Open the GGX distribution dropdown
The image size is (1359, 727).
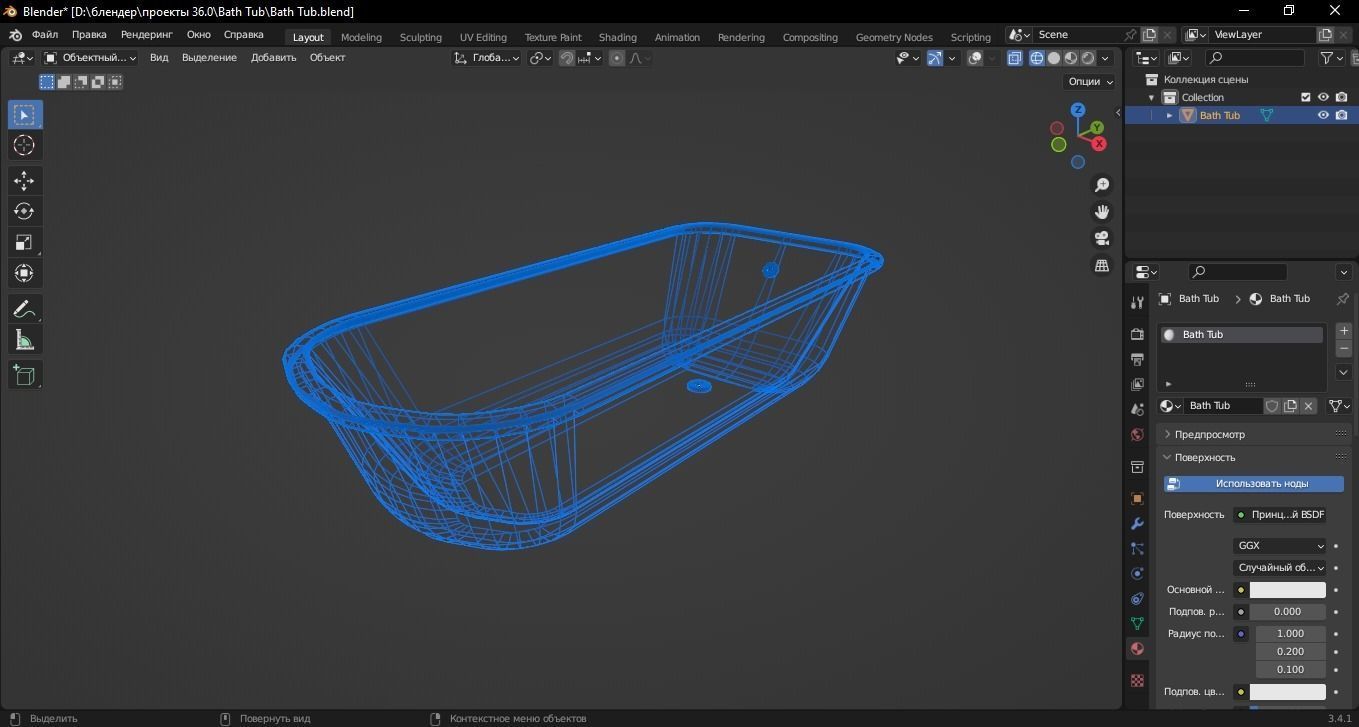coord(1280,546)
